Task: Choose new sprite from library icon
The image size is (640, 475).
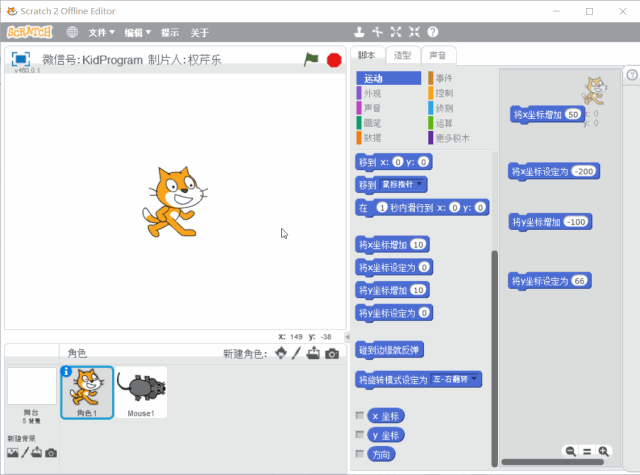Action: click(x=281, y=353)
